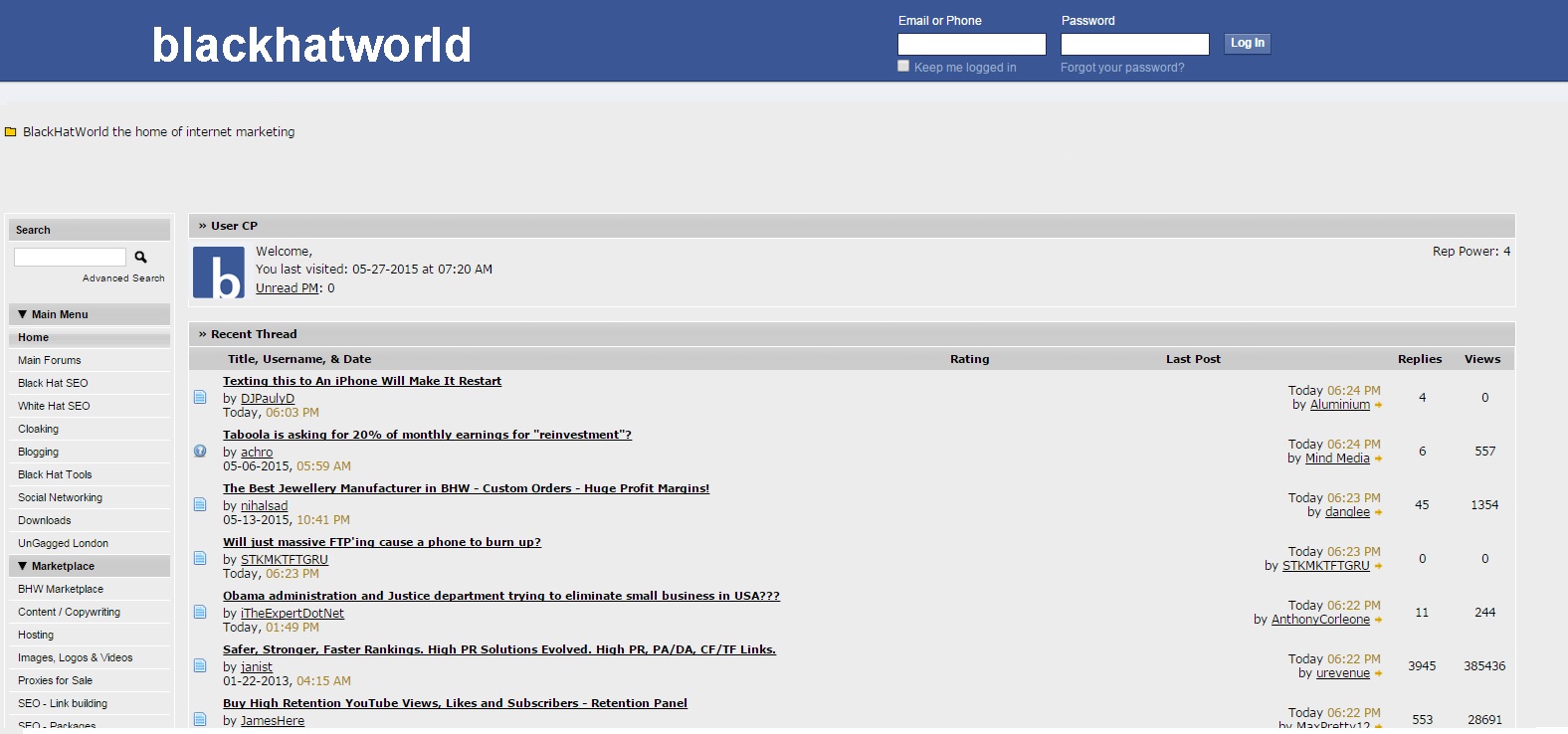Click the BlackHatWorld home breadcrumb text
The height and width of the screenshot is (734, 1568).
pyautogui.click(x=159, y=131)
